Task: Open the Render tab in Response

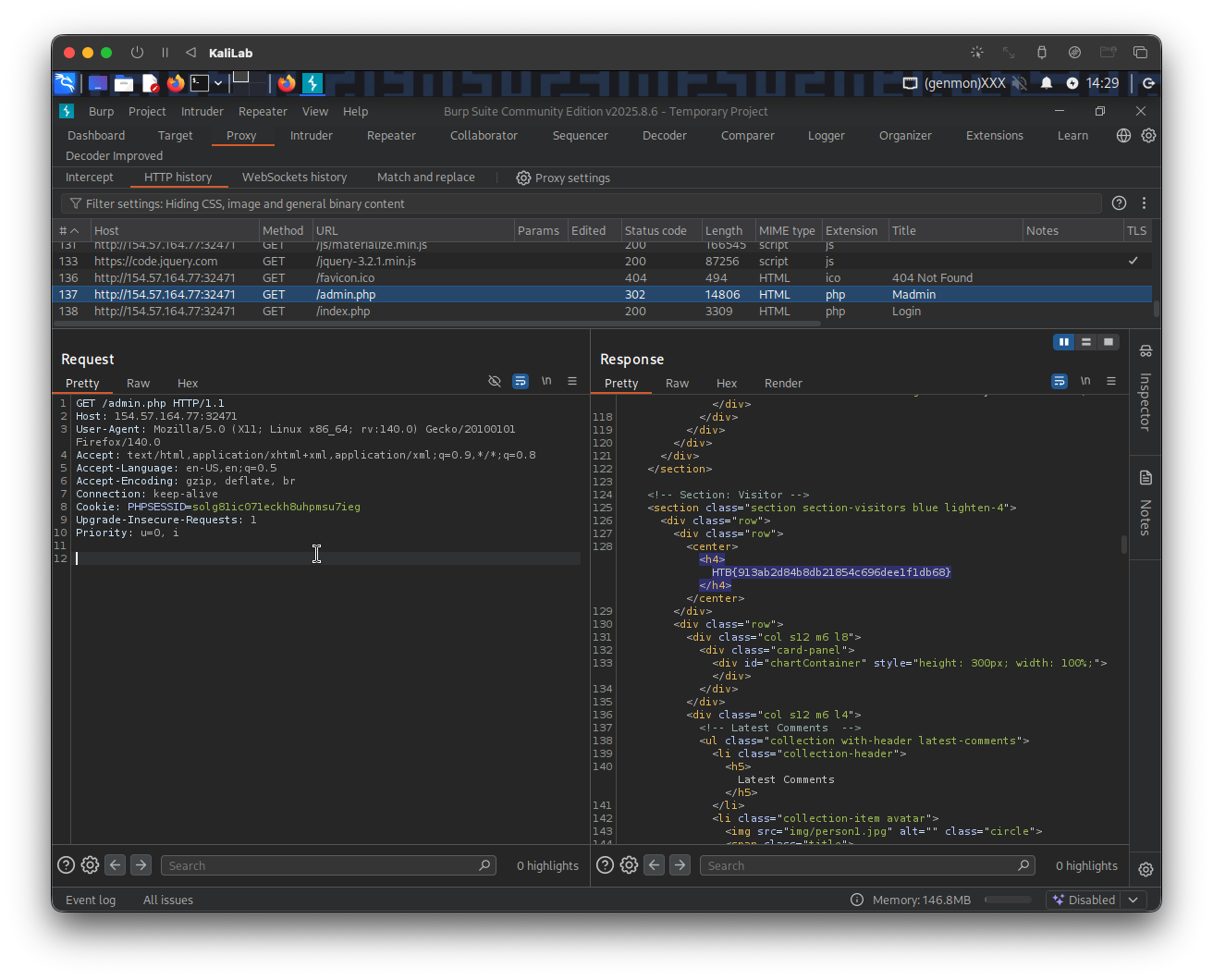Action: 783,383
